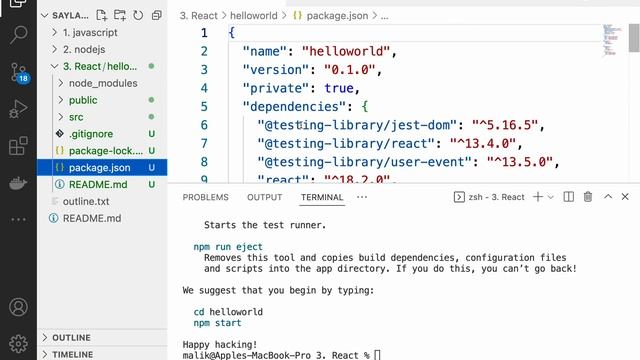Split the terminal panel
Image resolution: width=640 pixels, height=360 pixels.
[x=569, y=197]
